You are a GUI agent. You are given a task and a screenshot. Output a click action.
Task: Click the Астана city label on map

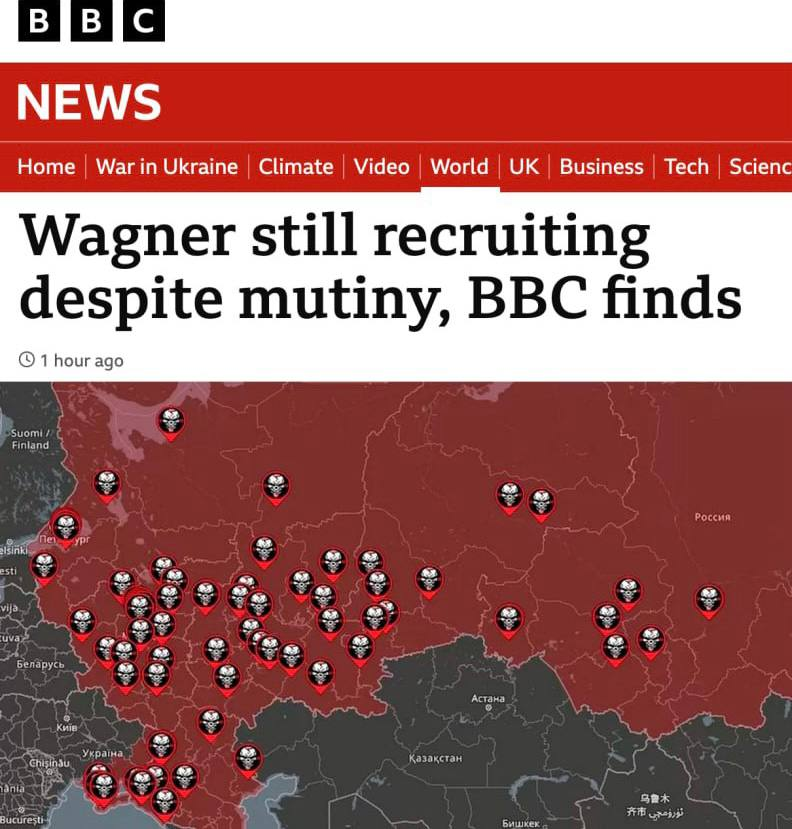coord(487,698)
